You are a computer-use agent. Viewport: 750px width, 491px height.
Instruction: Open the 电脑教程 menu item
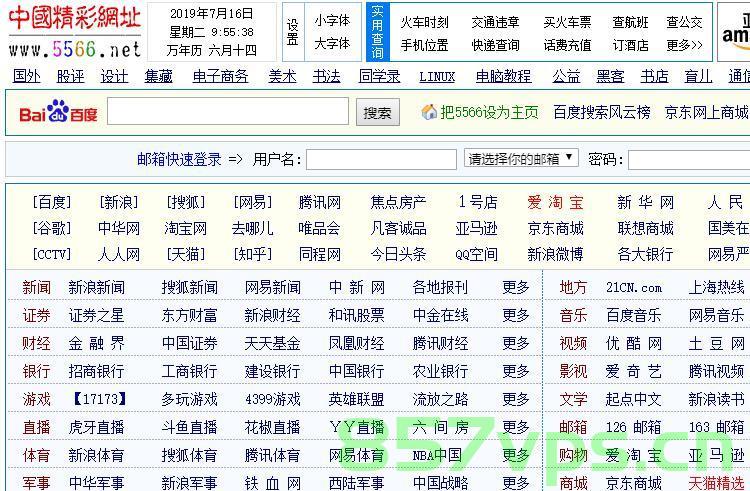point(503,76)
